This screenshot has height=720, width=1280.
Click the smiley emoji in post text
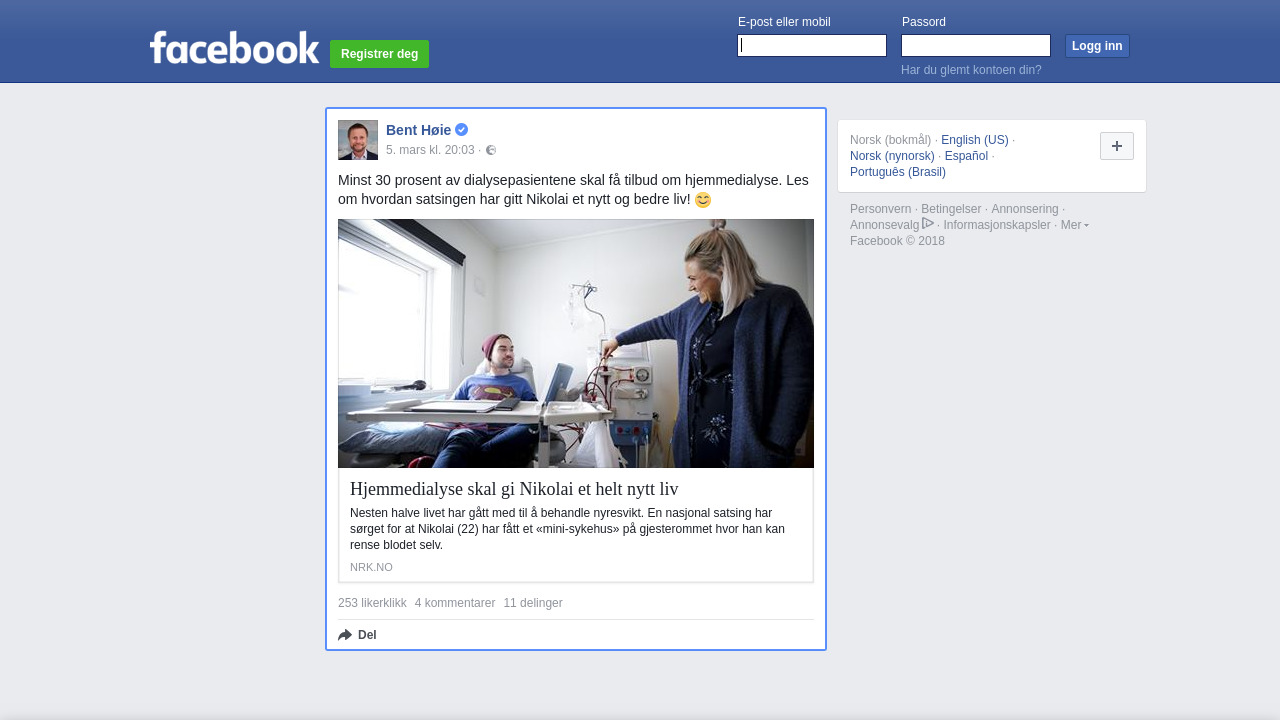(703, 200)
